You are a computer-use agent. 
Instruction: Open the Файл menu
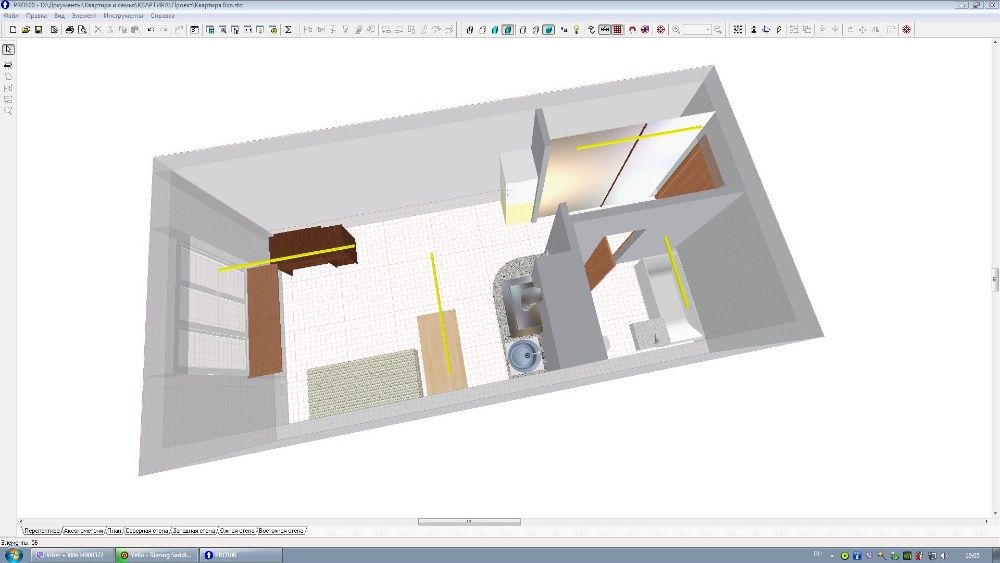coord(11,15)
